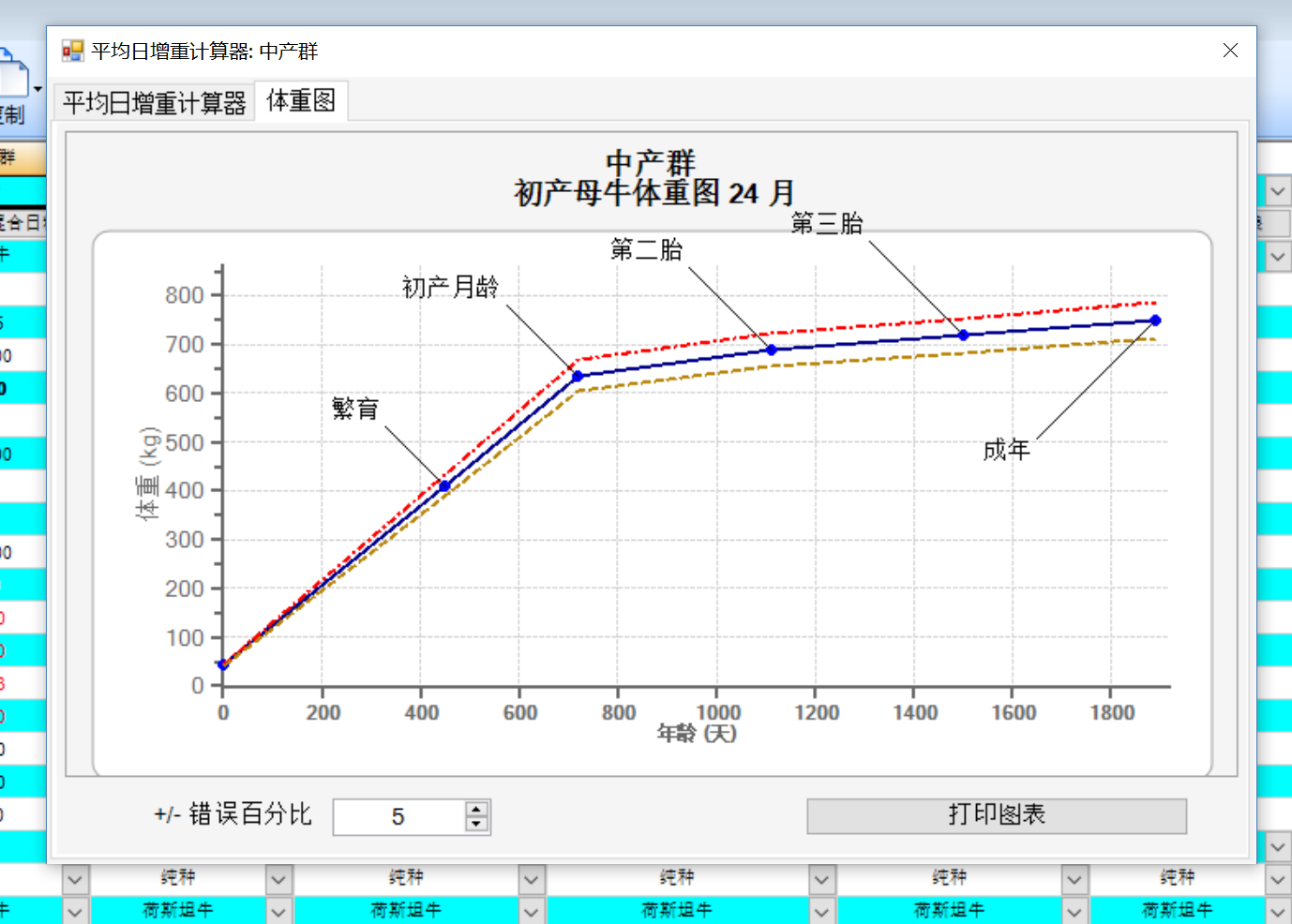
Task: Increase 错误百分比 with up spinner arrow
Action: click(x=477, y=809)
